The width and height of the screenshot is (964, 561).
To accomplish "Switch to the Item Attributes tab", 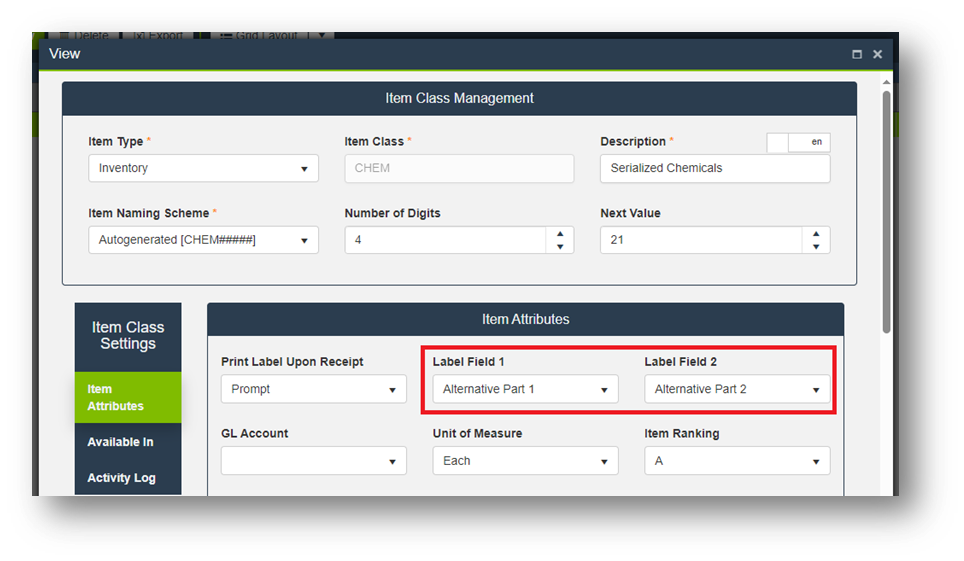I will click(x=128, y=397).
